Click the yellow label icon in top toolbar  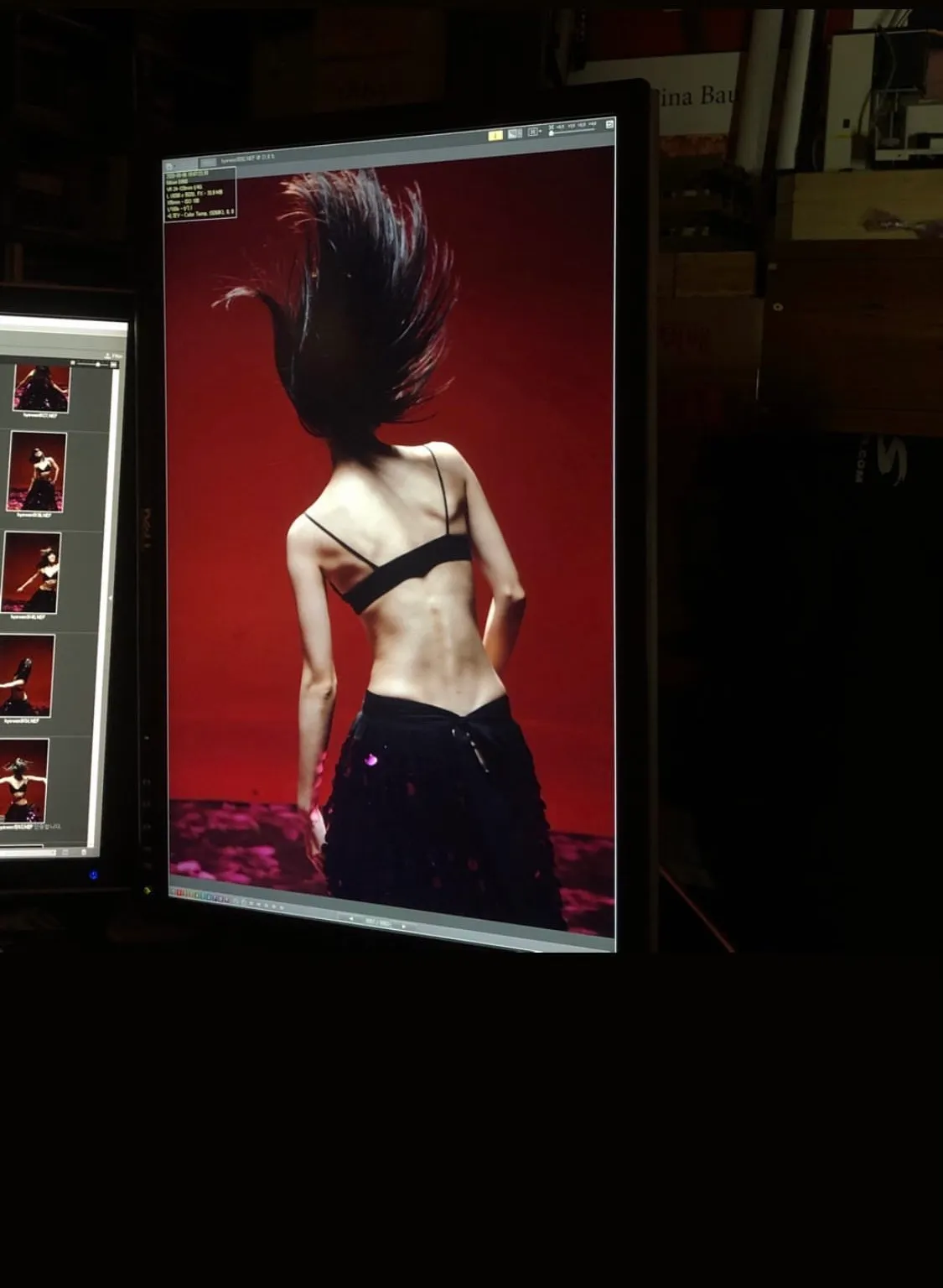coord(495,135)
